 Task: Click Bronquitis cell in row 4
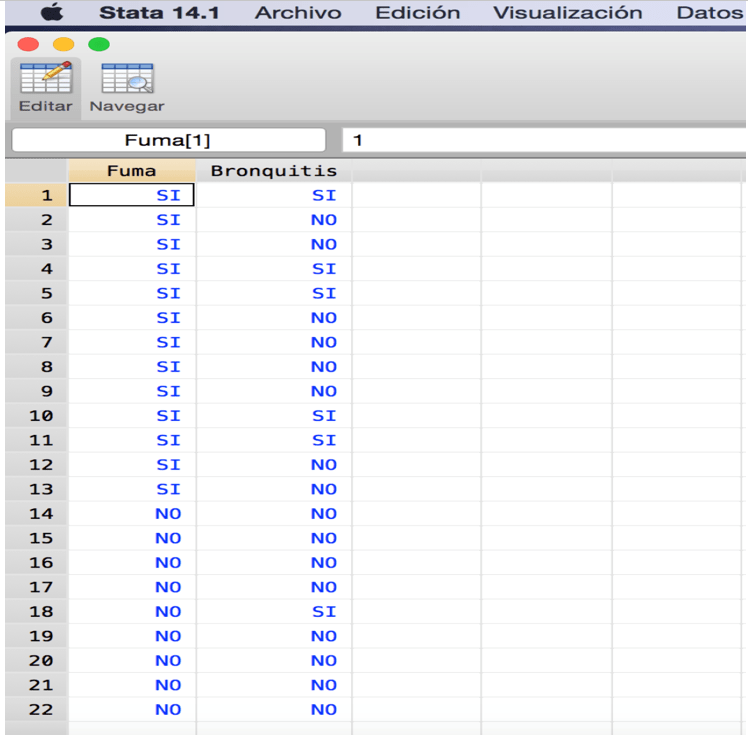coord(273,269)
